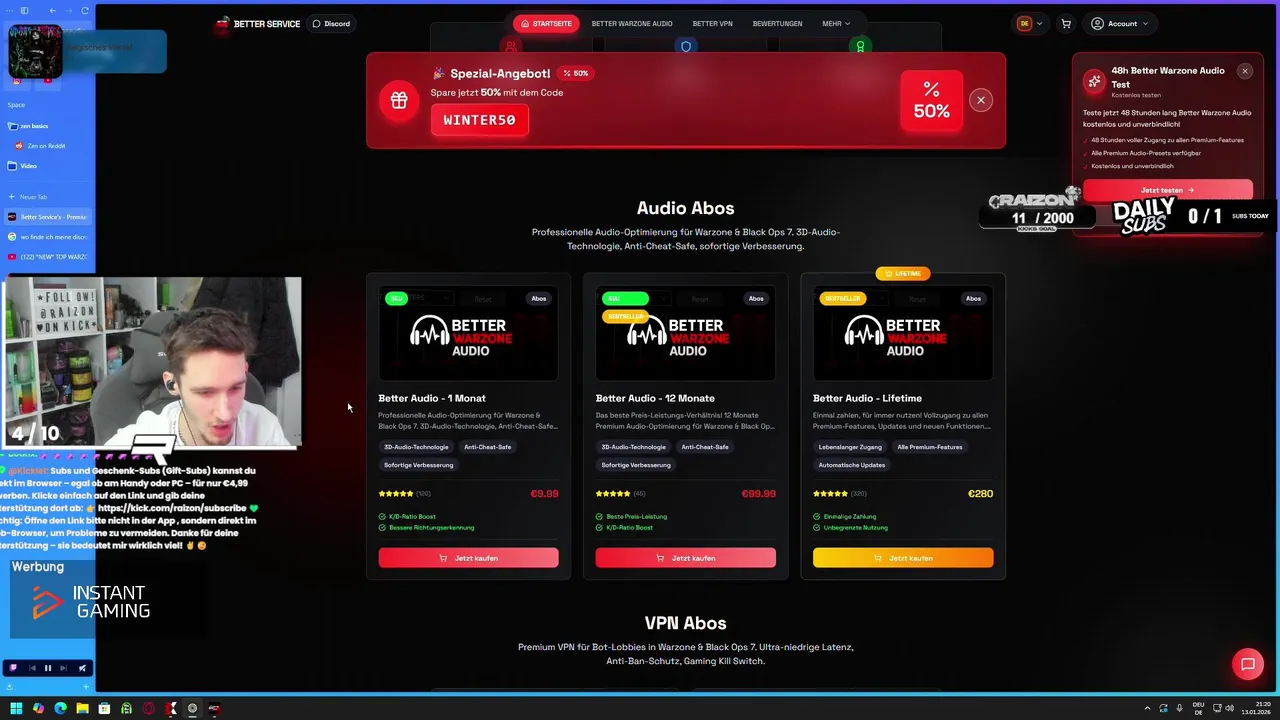Screen dimensions: 1280x720
Task: Click Lebenslanger Zugang tag on Lifetime card
Action: pyautogui.click(x=850, y=447)
